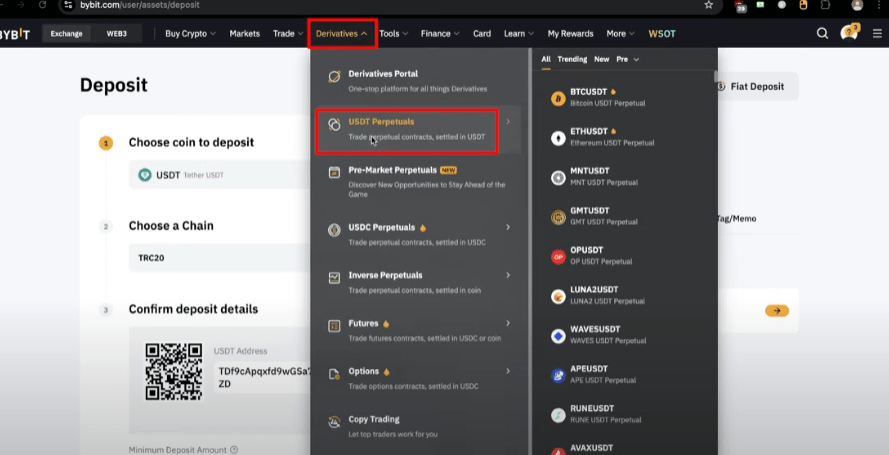This screenshot has width=889, height=455.
Task: Click the yellow arrow button
Action: pos(777,311)
